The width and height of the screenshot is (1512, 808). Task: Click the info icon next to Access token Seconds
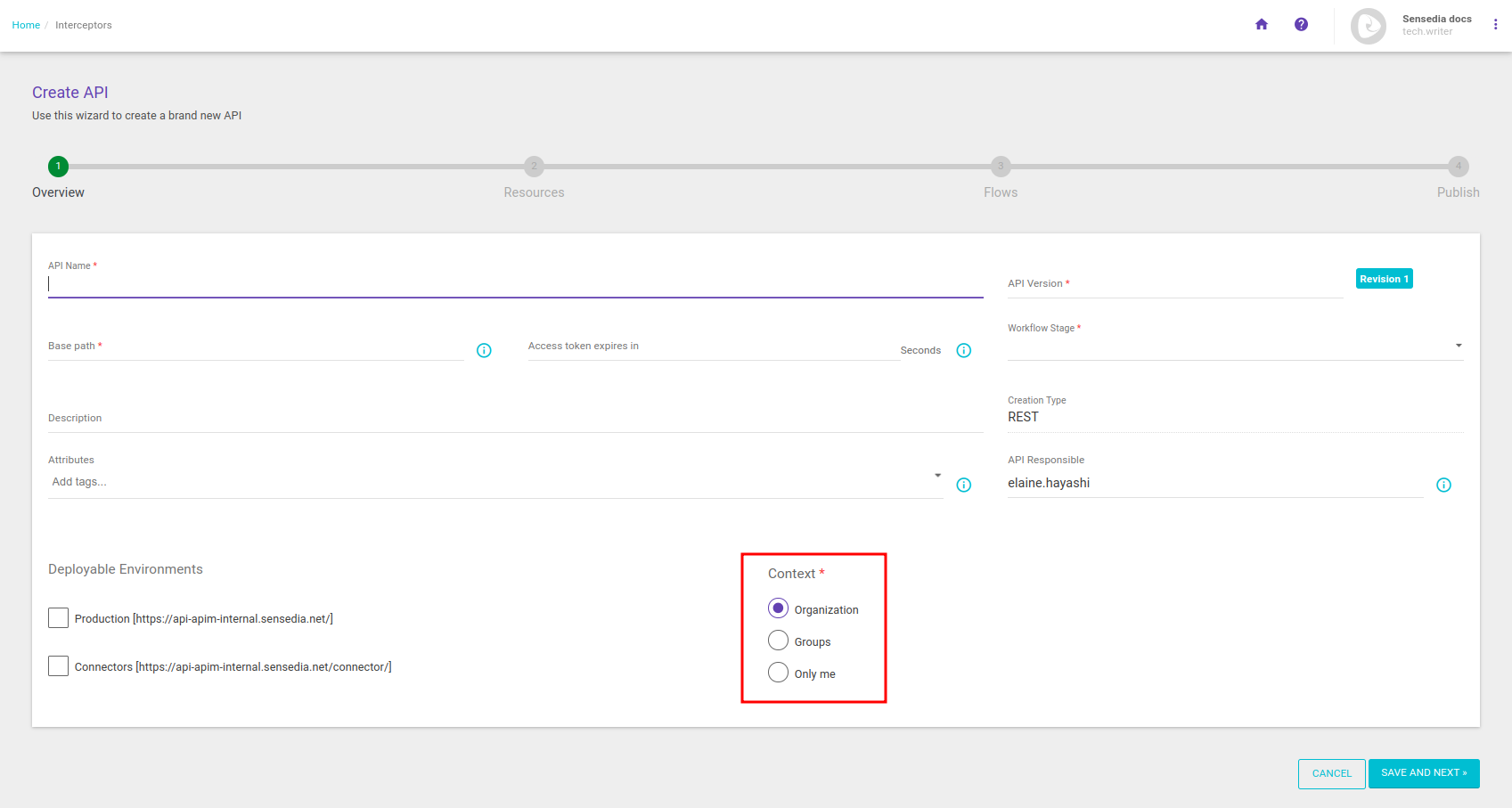963,350
